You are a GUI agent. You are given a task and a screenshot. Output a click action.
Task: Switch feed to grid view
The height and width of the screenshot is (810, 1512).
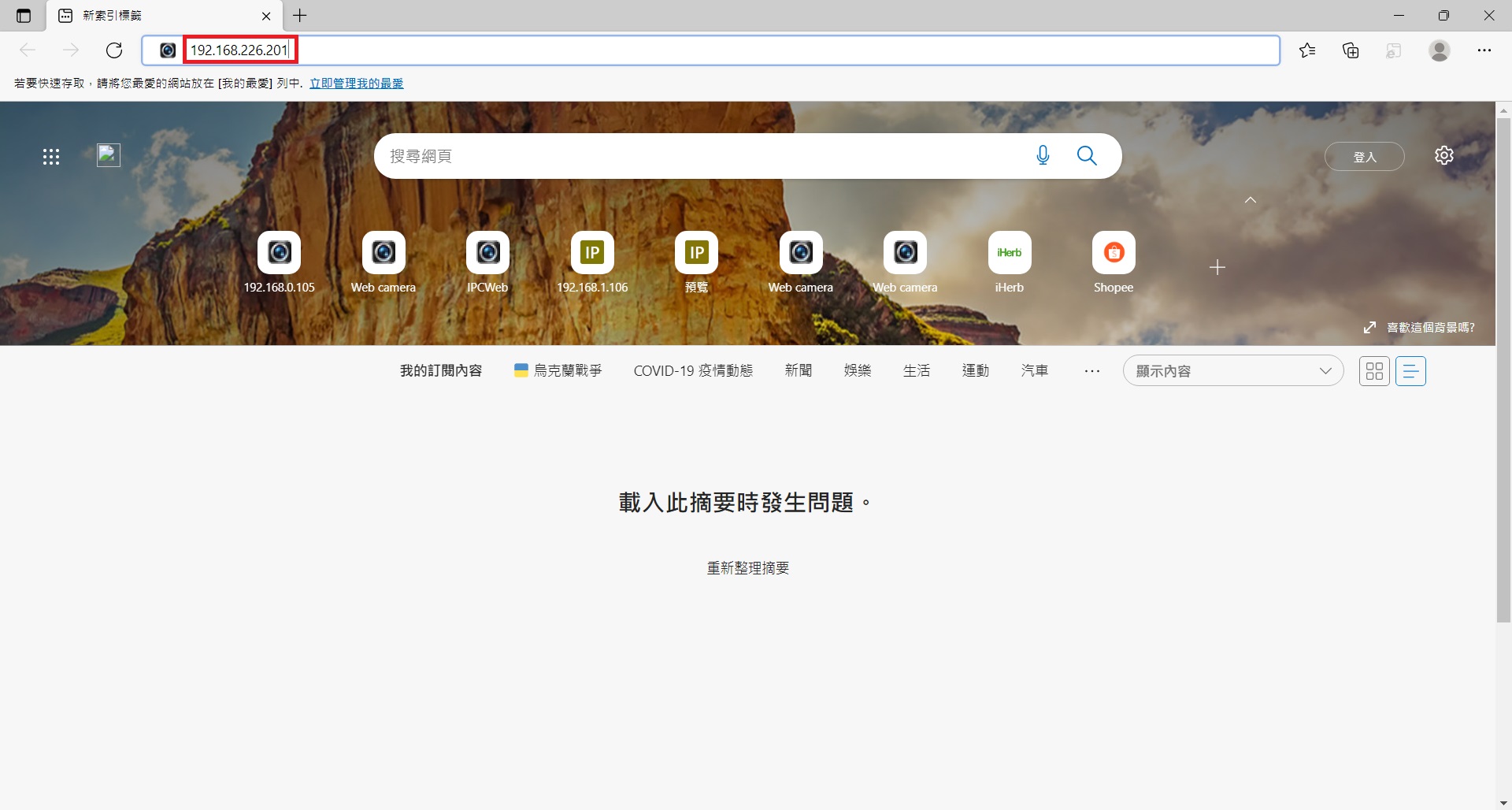[x=1374, y=371]
